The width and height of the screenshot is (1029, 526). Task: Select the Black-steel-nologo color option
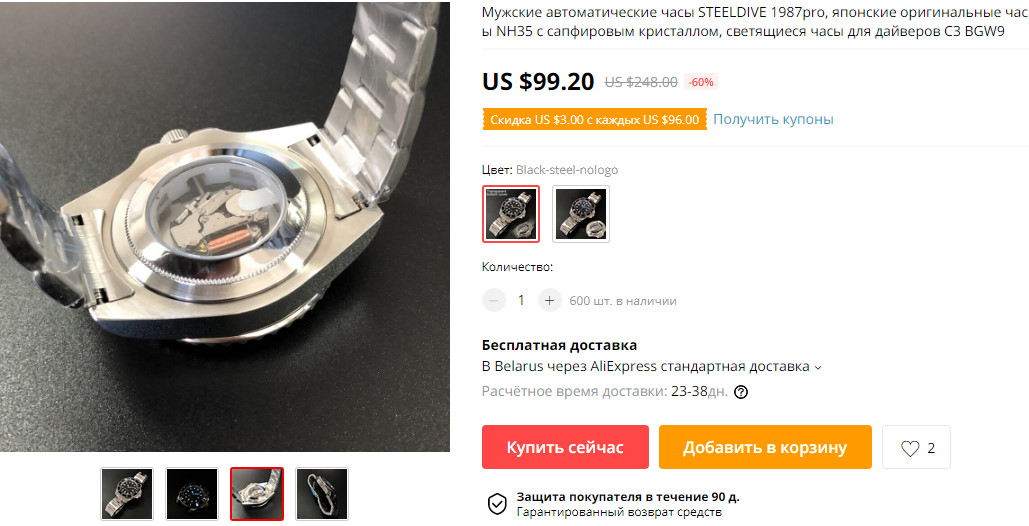click(511, 214)
